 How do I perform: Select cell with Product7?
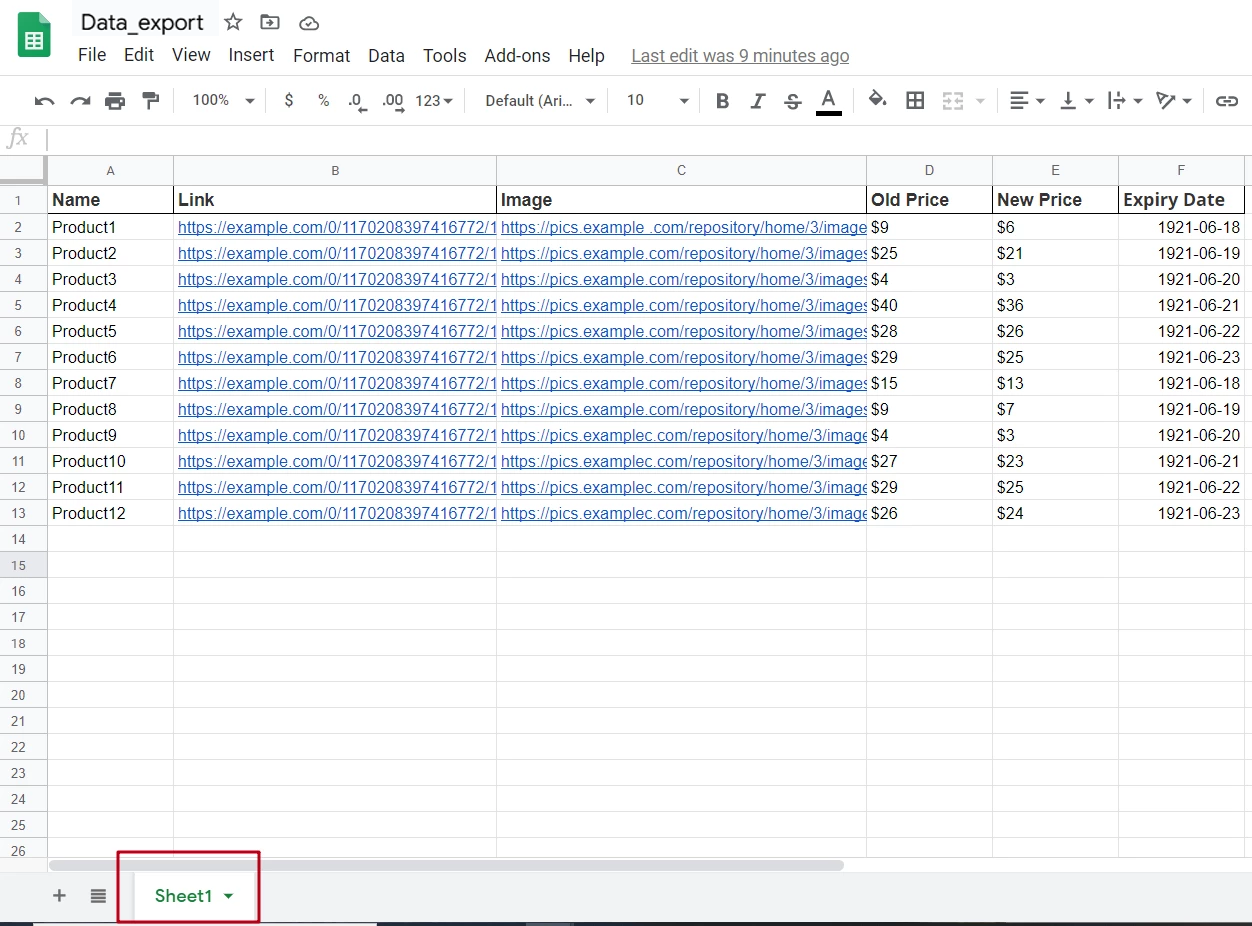[x=110, y=383]
